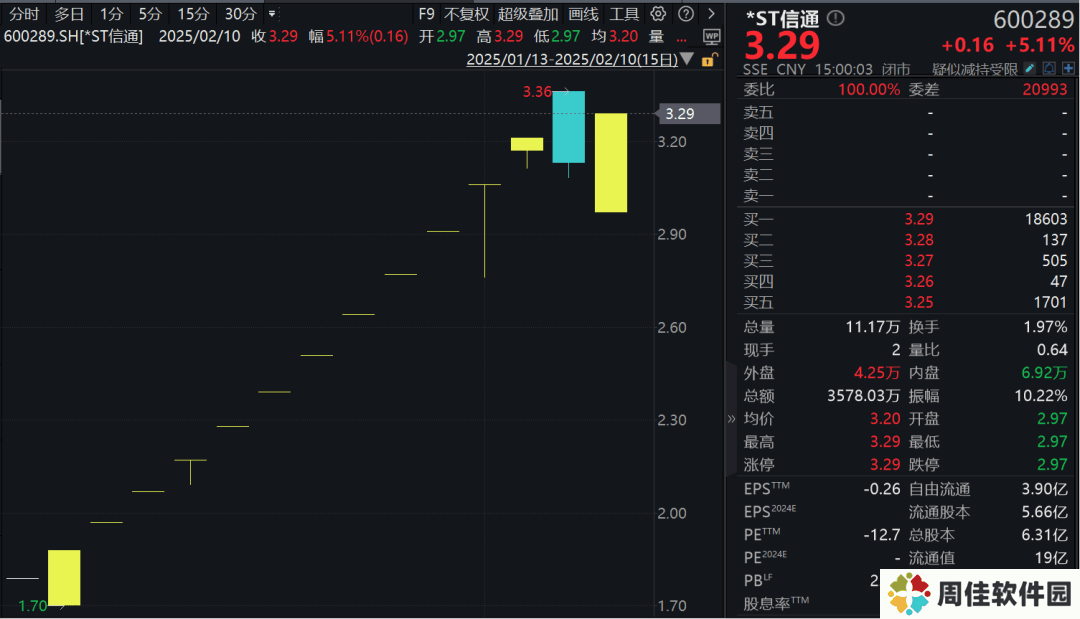Click 均价 value 3.20
Image resolution: width=1080 pixels, height=619 pixels.
(x=885, y=419)
